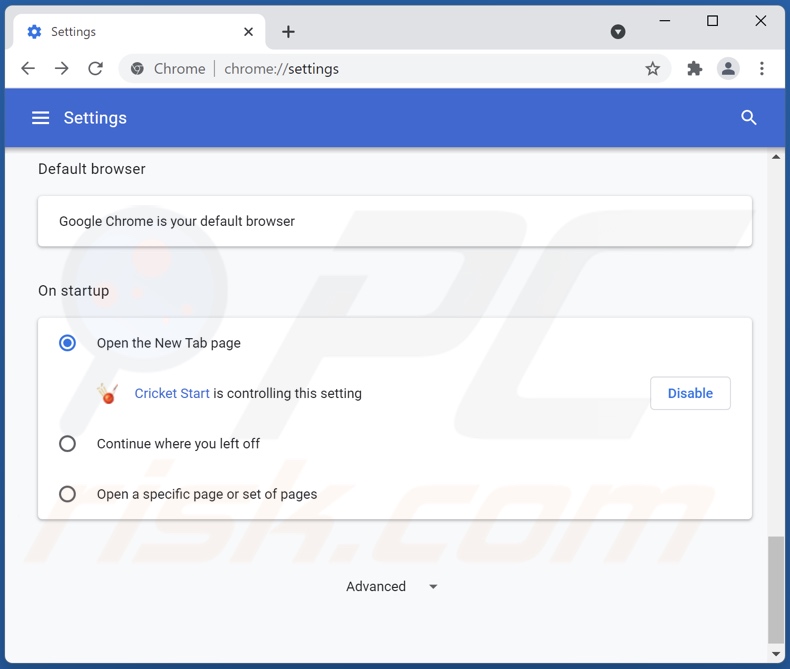This screenshot has width=790, height=669.
Task: Select Continue where you left off
Action: 67,444
